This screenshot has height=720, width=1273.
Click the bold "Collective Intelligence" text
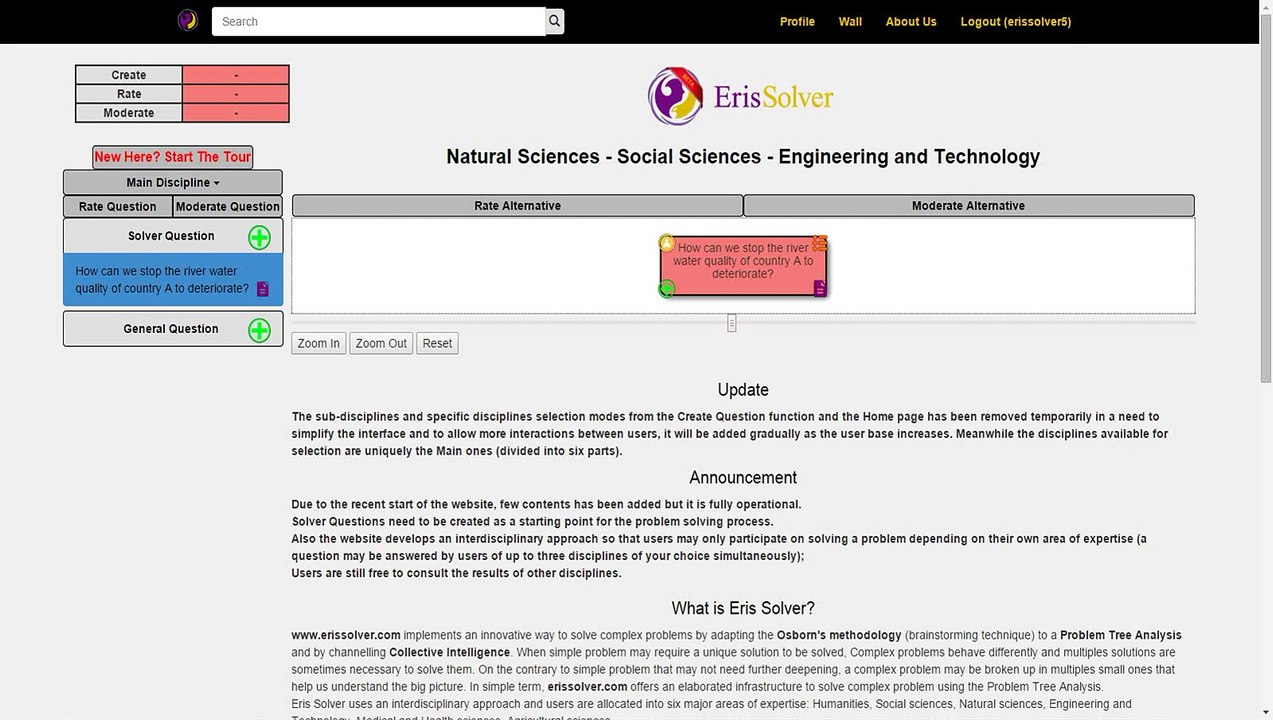450,652
